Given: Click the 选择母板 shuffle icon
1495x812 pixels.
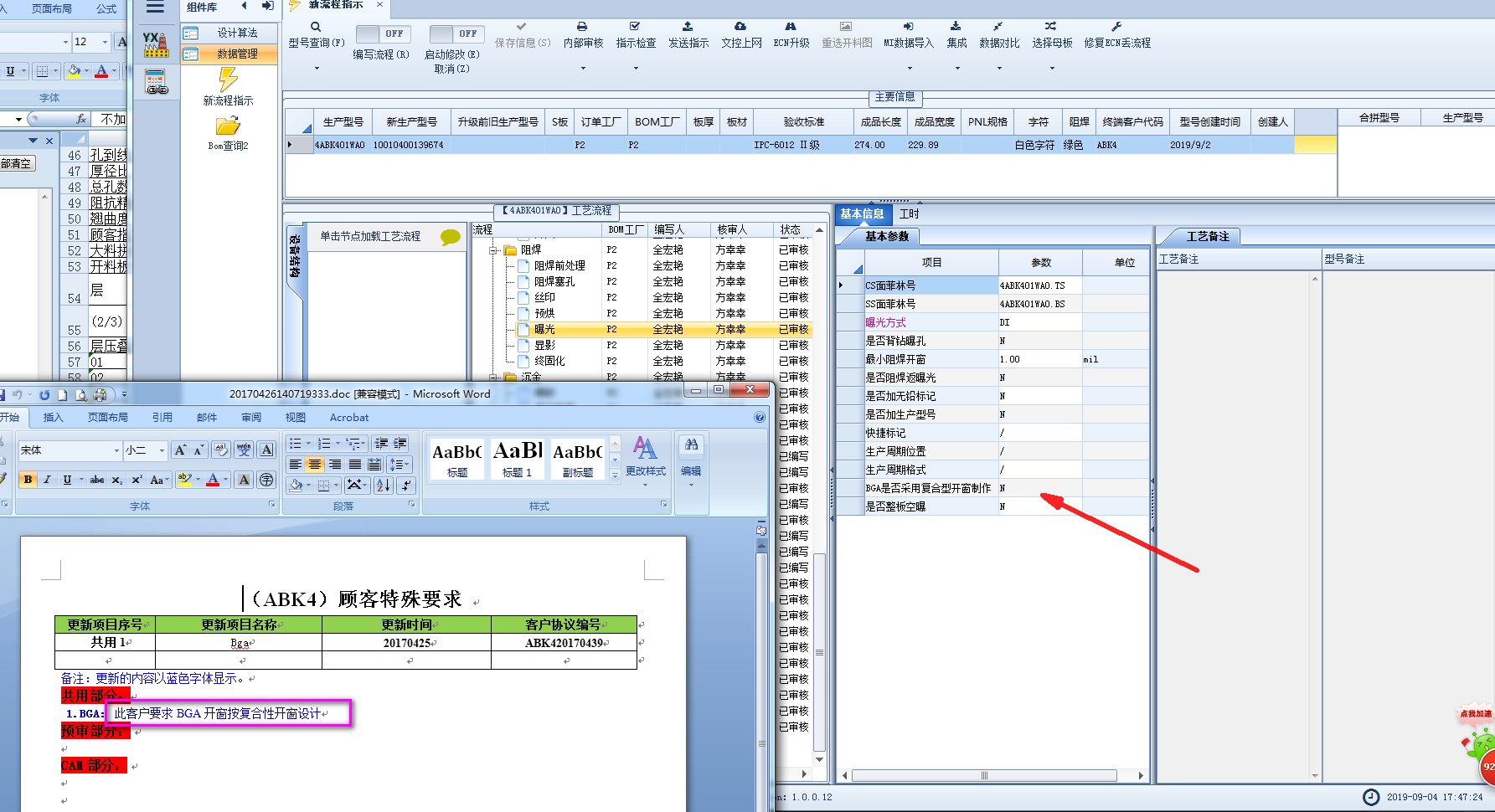Looking at the screenshot, I should pos(1051,27).
